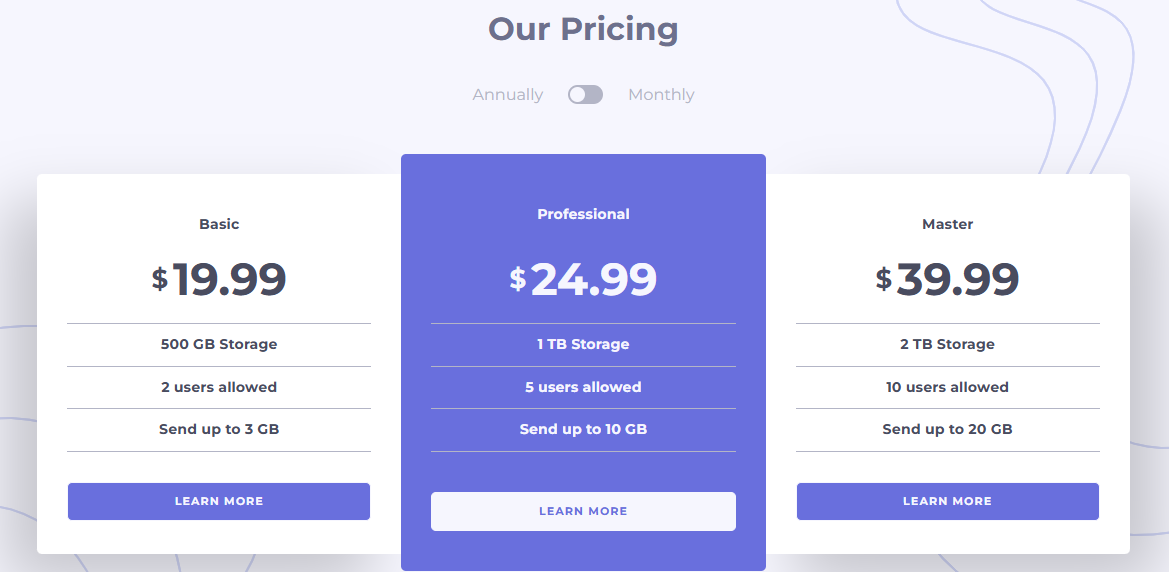Image resolution: width=1169 pixels, height=572 pixels.
Task: Click the Basic plan title
Action: coord(219,224)
